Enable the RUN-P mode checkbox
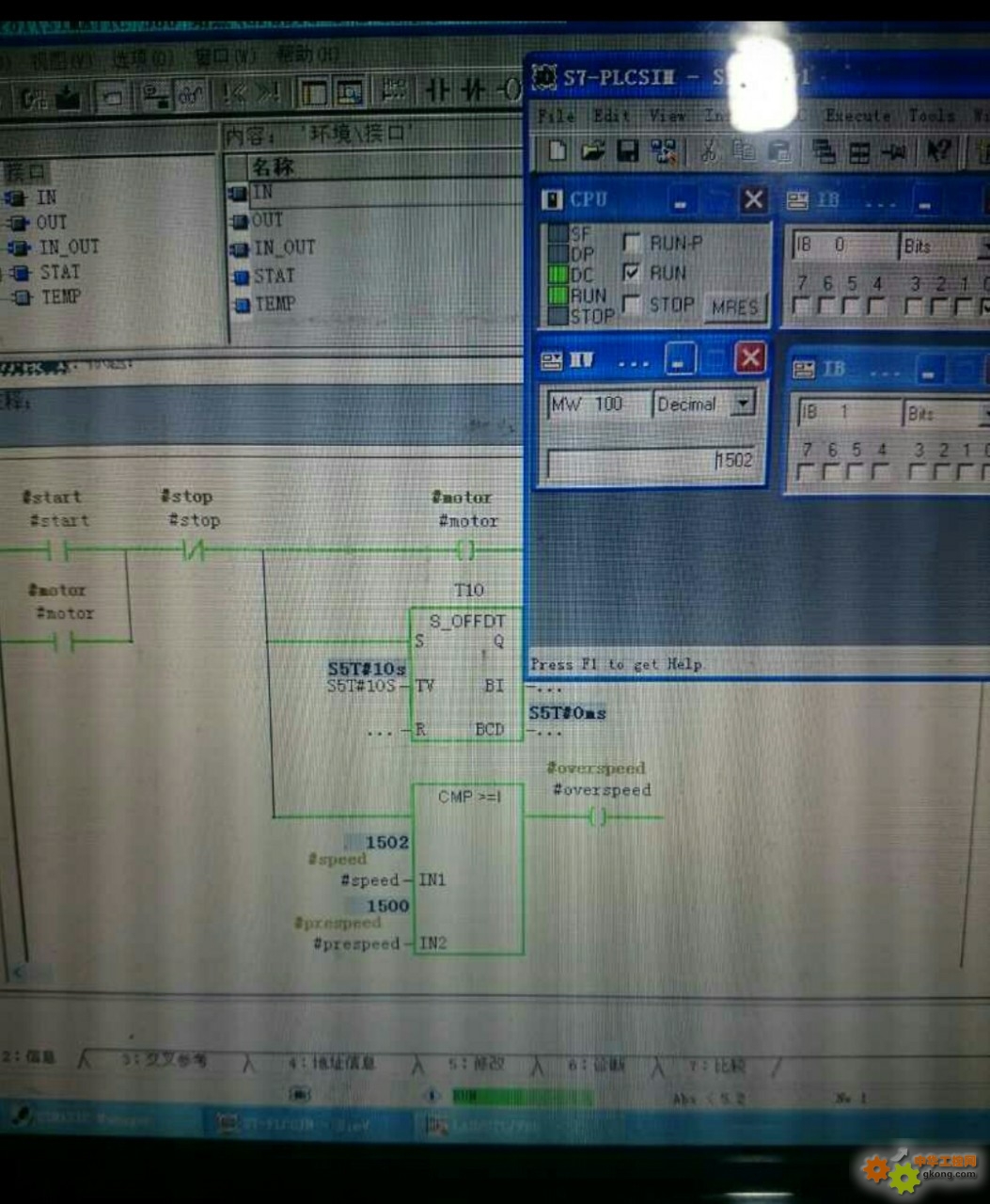 tap(633, 243)
